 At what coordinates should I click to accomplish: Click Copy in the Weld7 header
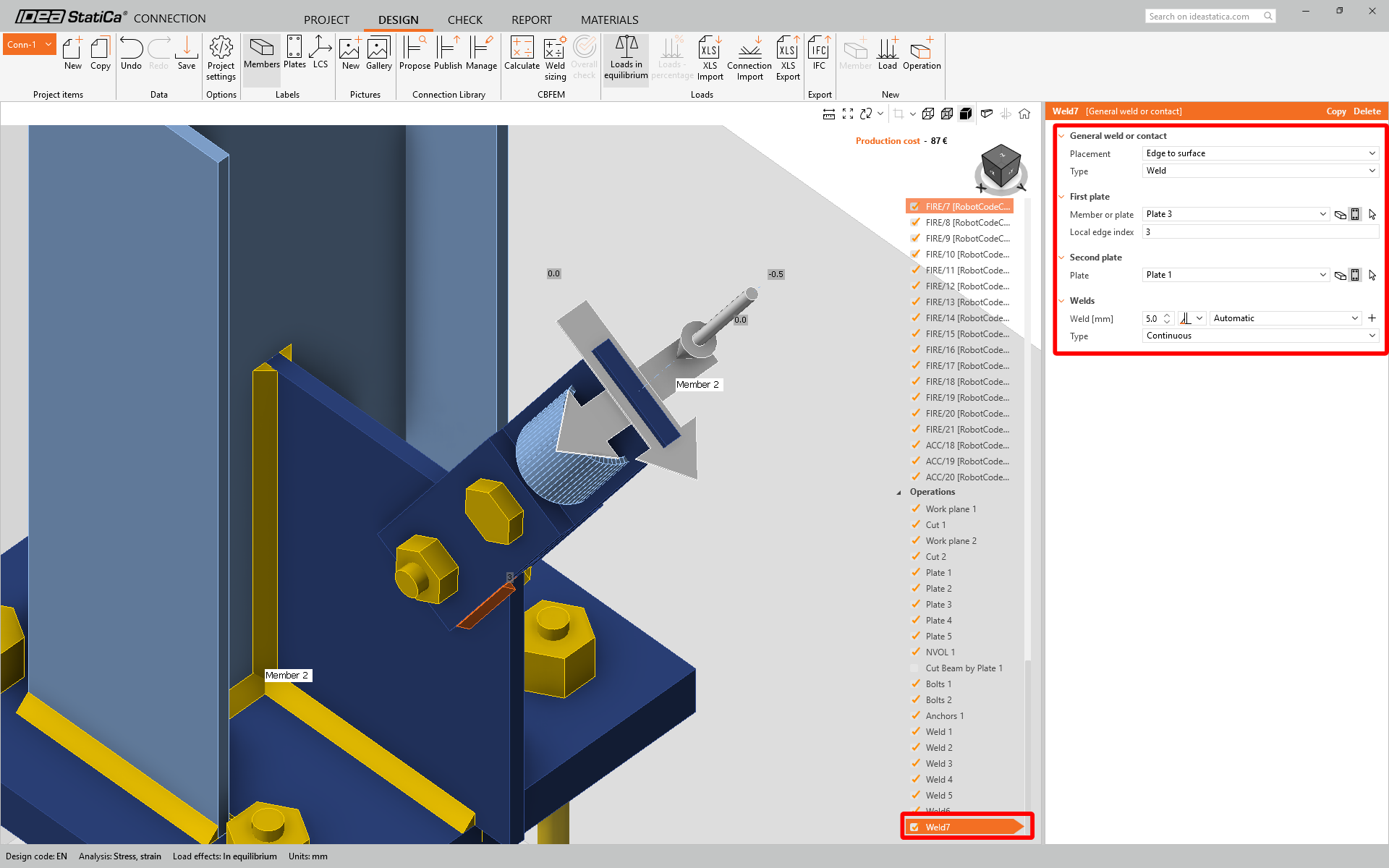tap(1335, 111)
